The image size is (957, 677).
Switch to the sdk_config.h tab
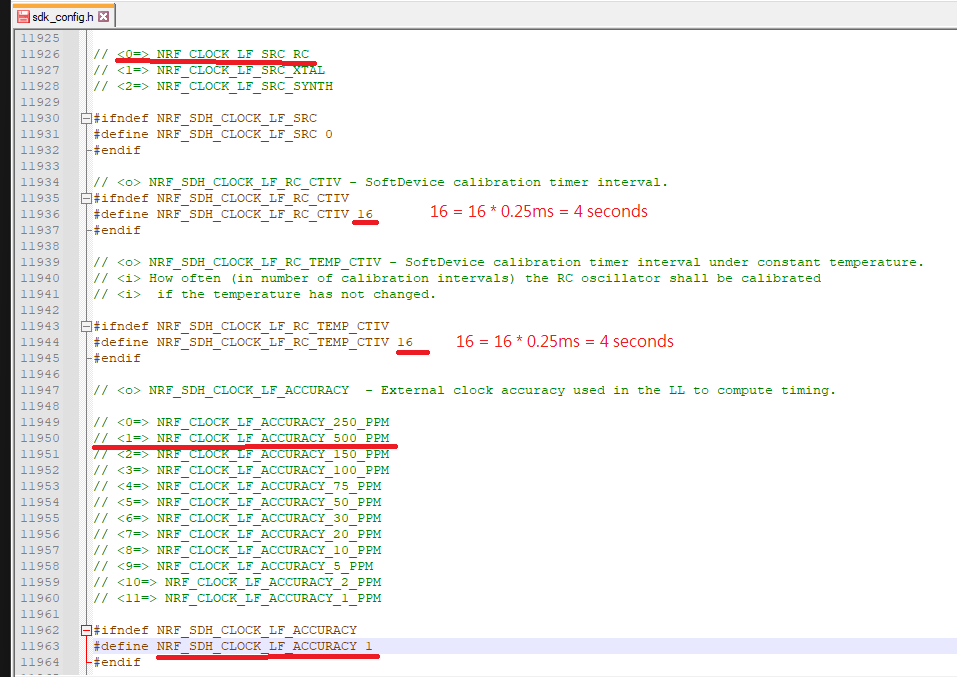(62, 17)
